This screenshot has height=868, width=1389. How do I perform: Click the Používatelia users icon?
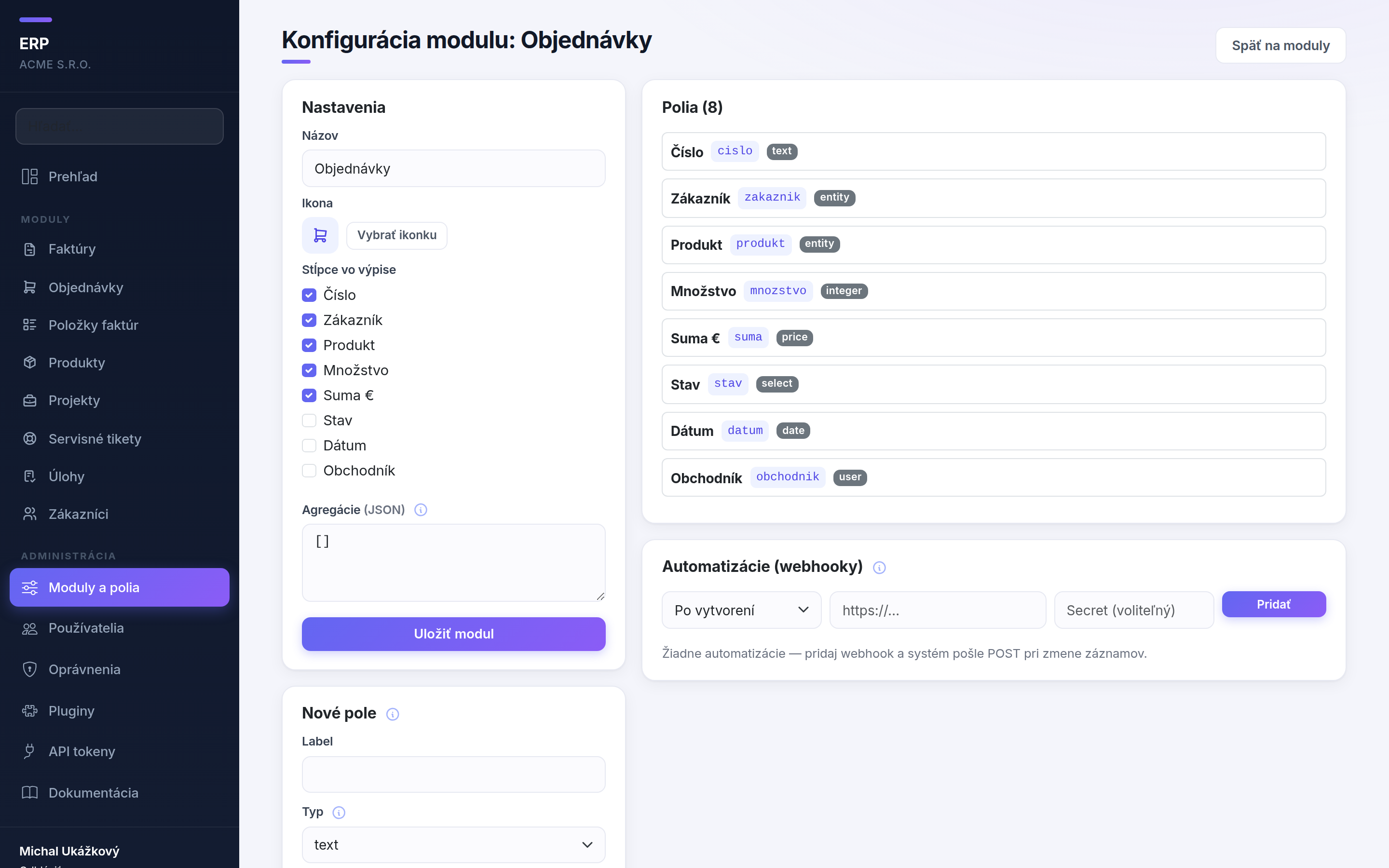(x=30, y=628)
